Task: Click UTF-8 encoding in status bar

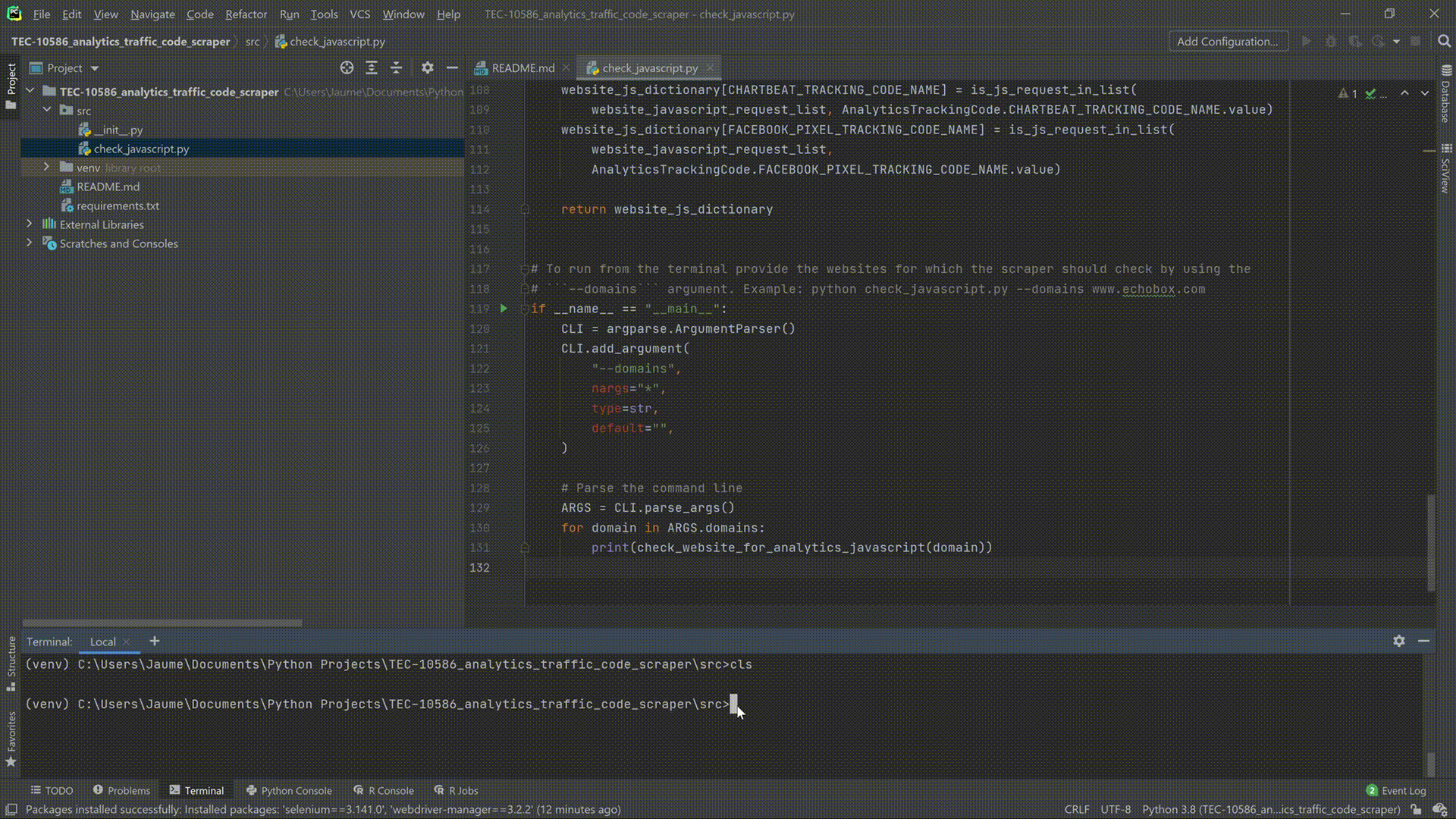Action: pos(1116,809)
